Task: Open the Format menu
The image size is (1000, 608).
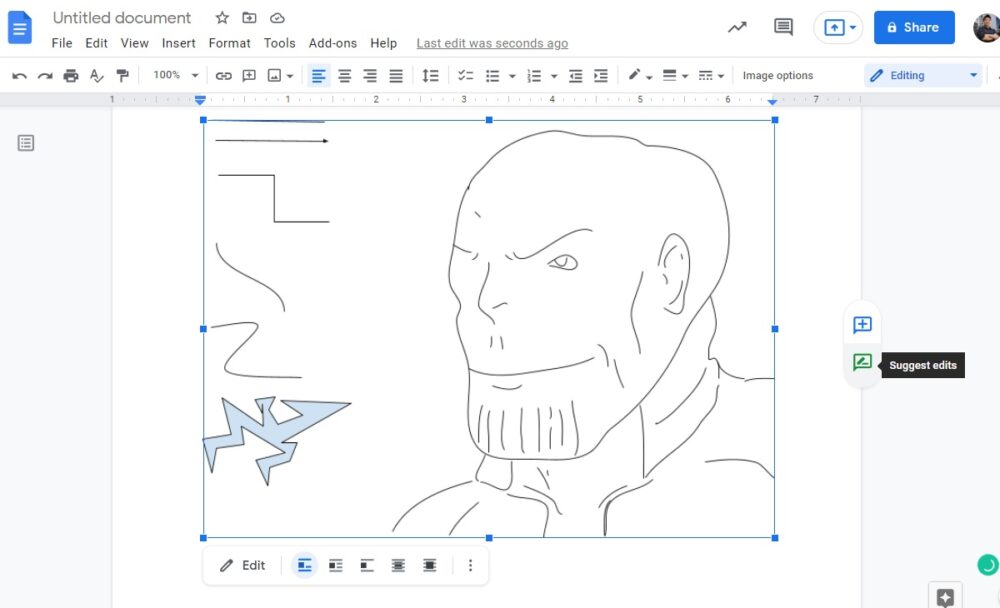Action: [229, 43]
